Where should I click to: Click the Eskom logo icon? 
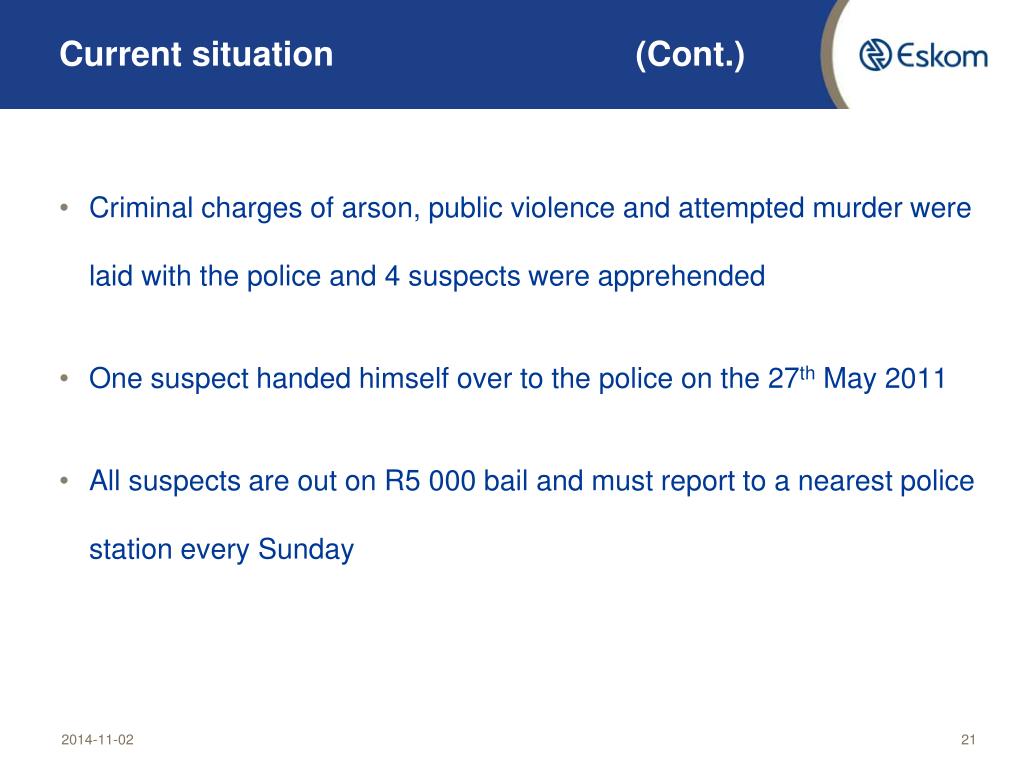875,55
